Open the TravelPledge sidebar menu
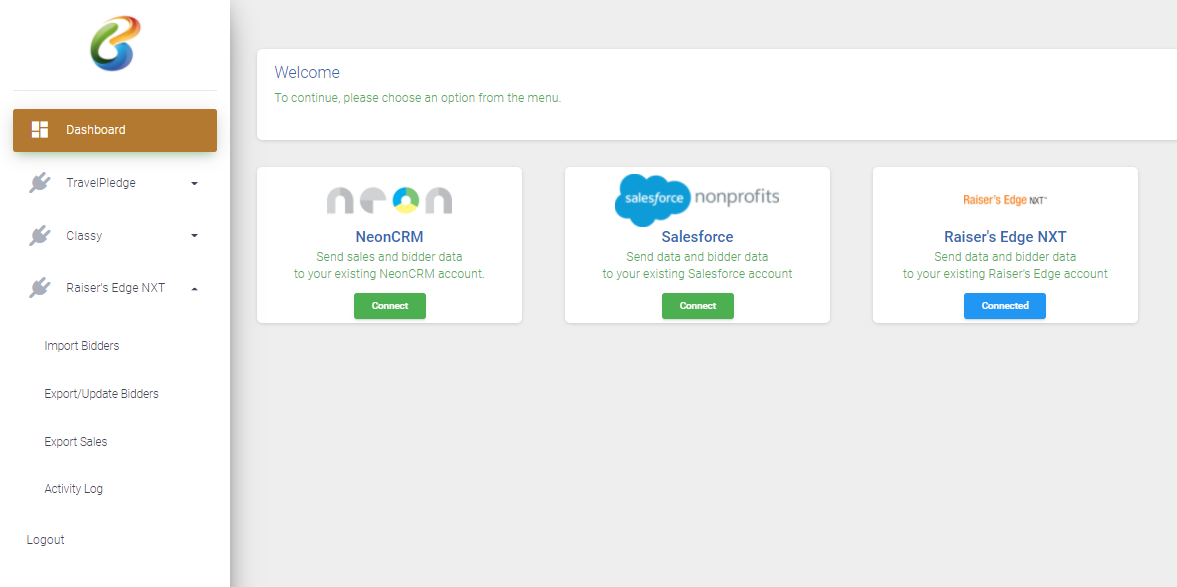Screen dimensions: 1177x587 click(x=115, y=183)
